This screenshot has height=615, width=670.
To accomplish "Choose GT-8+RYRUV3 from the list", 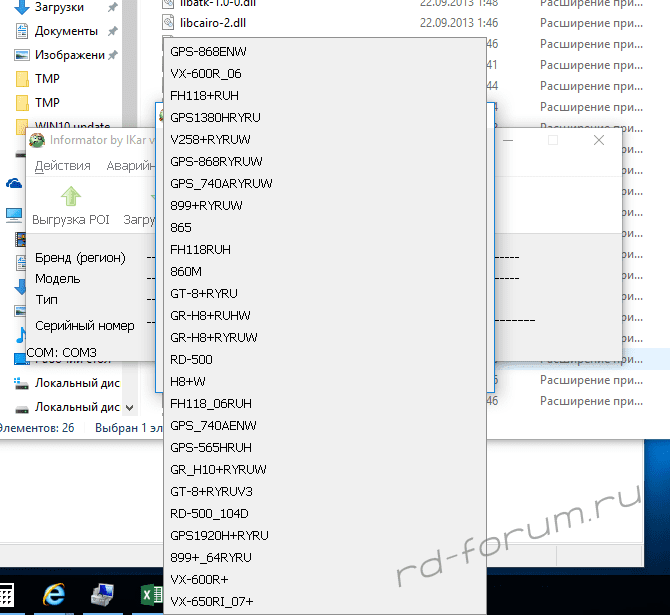I will click(325, 492).
